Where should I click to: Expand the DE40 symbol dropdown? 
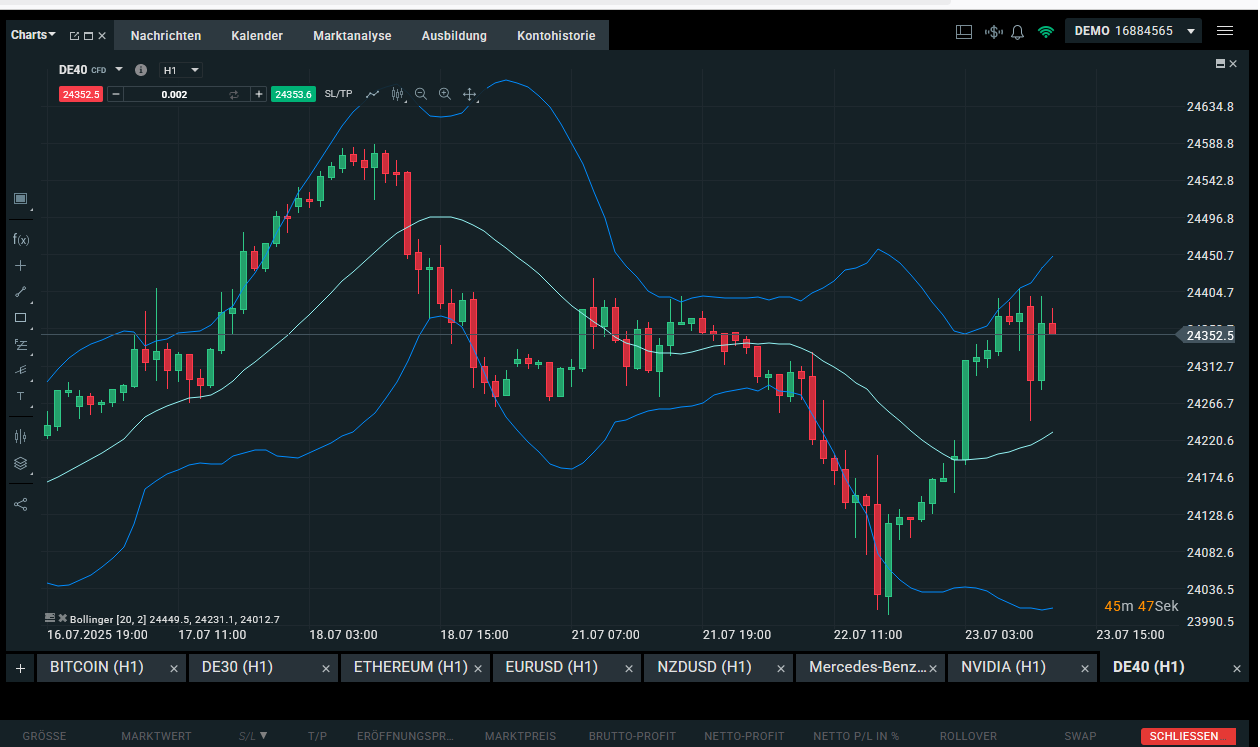point(119,70)
